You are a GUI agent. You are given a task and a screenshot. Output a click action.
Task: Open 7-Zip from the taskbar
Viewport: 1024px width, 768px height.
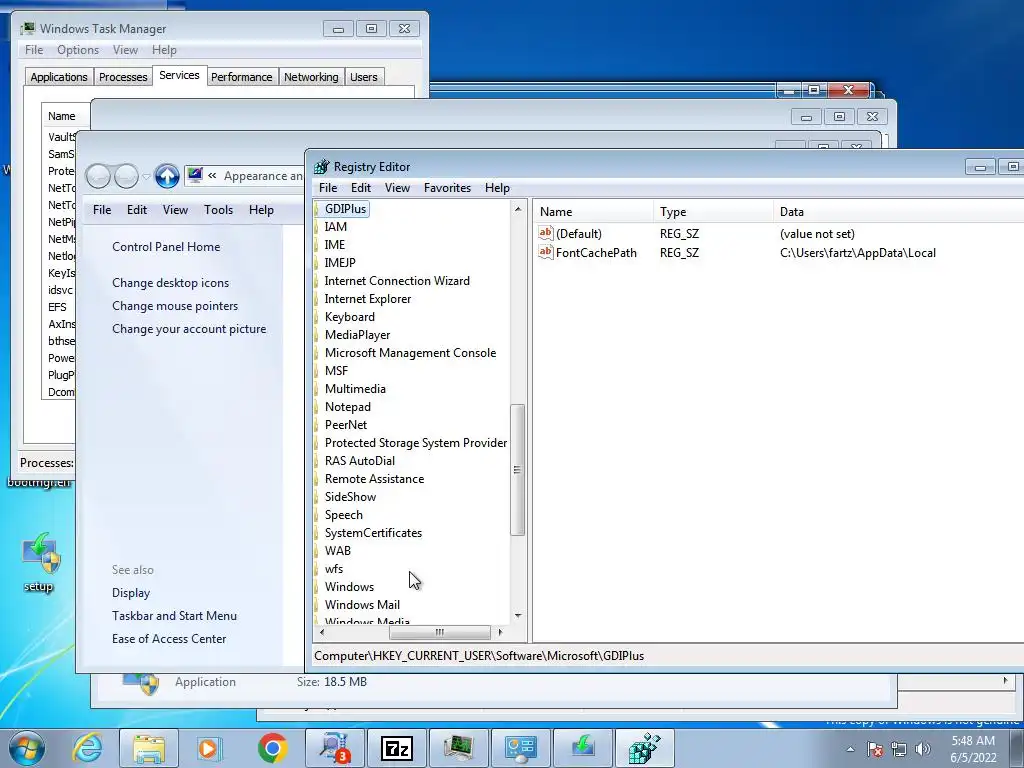coord(397,748)
